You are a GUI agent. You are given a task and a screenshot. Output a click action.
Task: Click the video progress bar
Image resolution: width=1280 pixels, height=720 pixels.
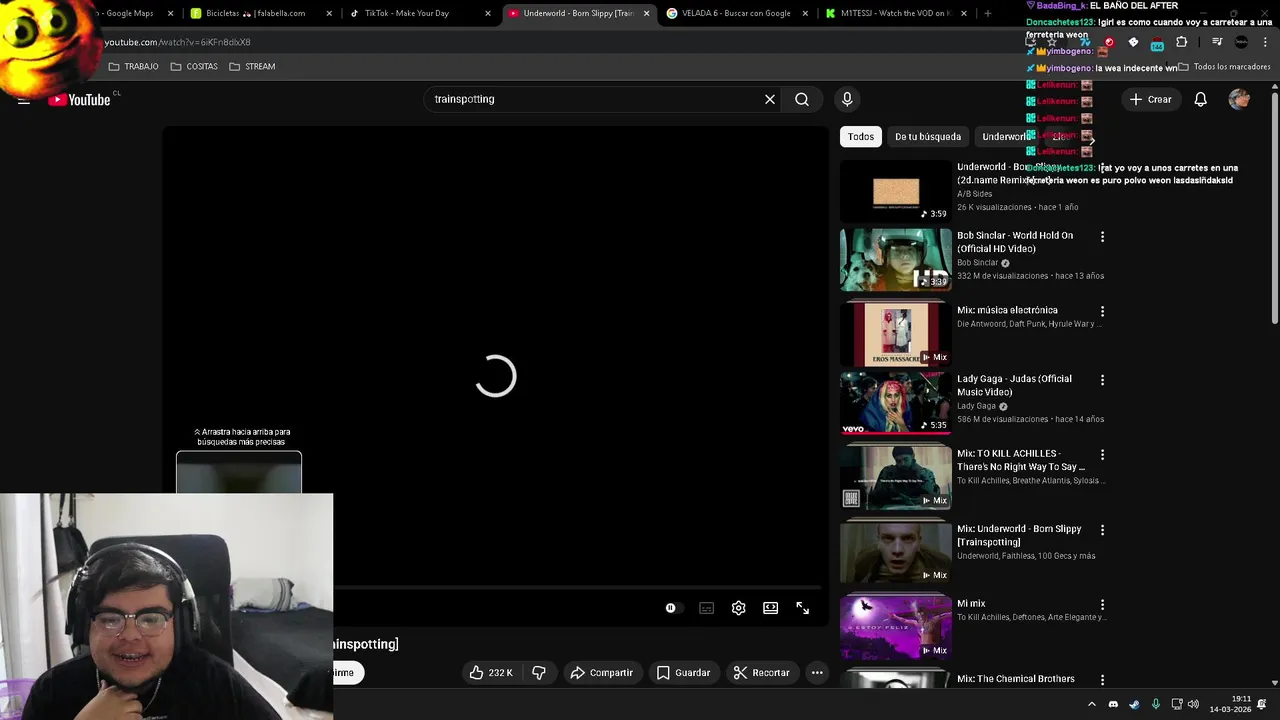click(578, 587)
